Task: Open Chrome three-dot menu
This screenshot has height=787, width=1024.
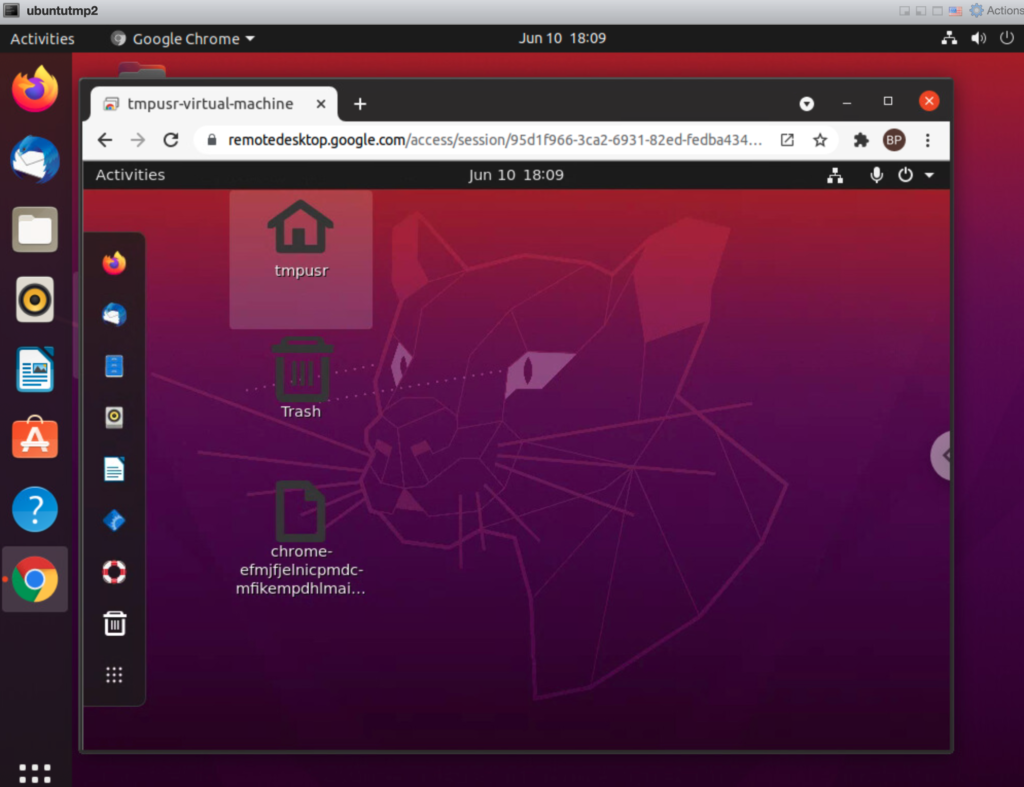Action: click(x=927, y=140)
